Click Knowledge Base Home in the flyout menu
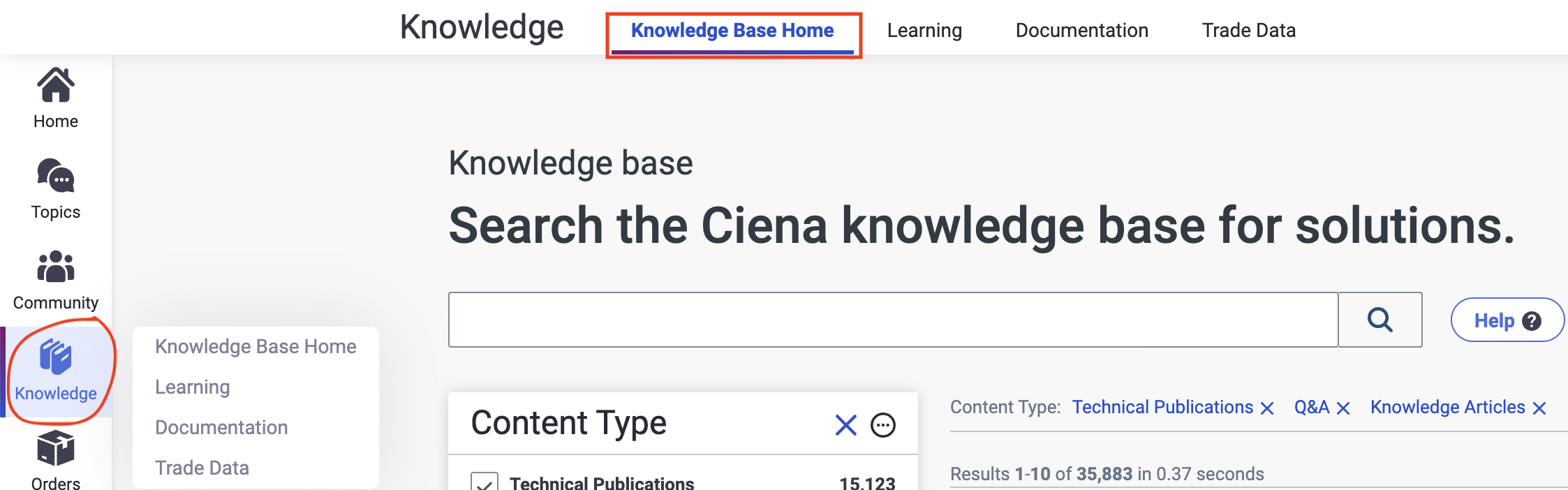The image size is (1568, 490). (x=255, y=346)
